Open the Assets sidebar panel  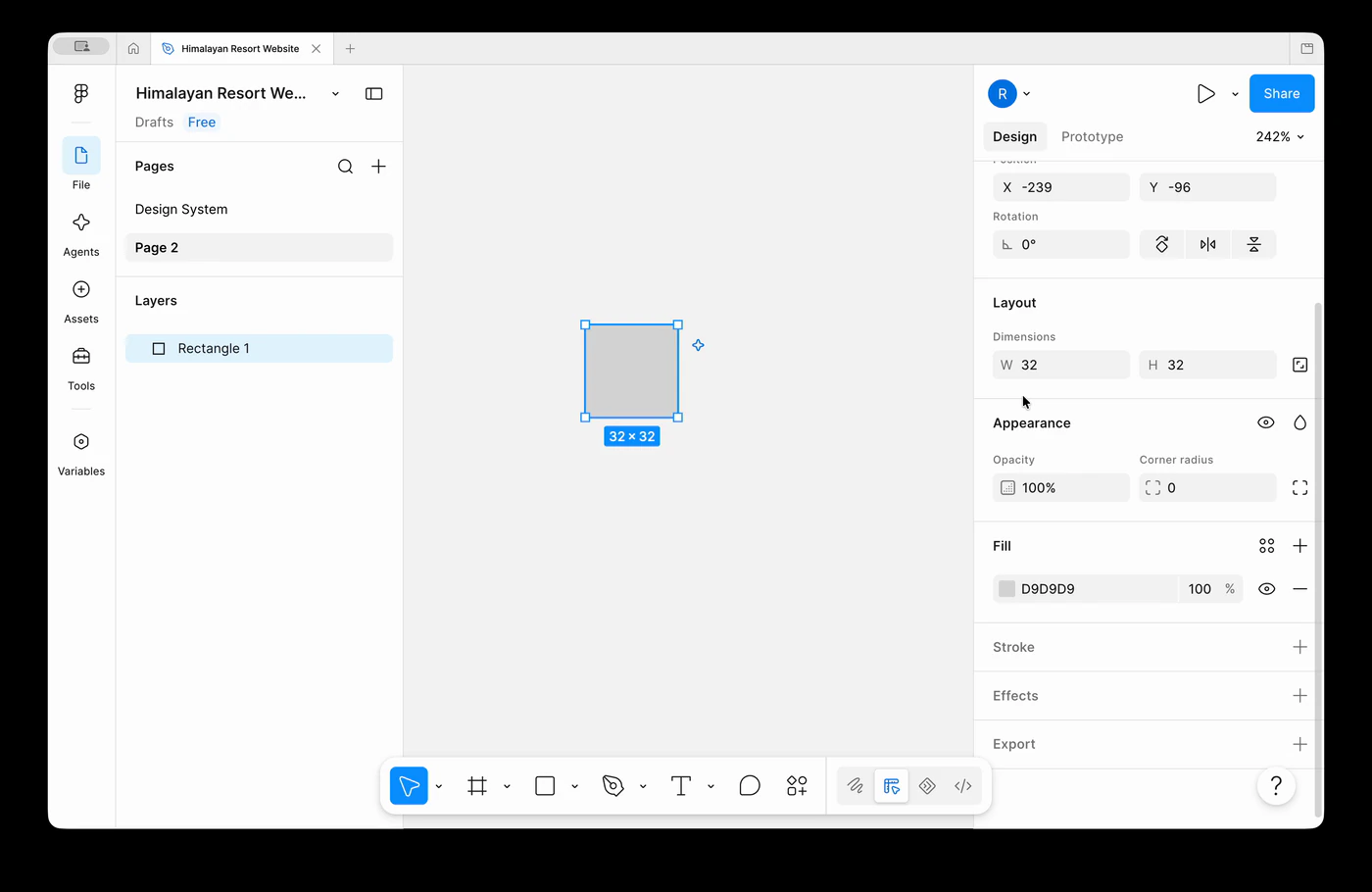tap(81, 301)
